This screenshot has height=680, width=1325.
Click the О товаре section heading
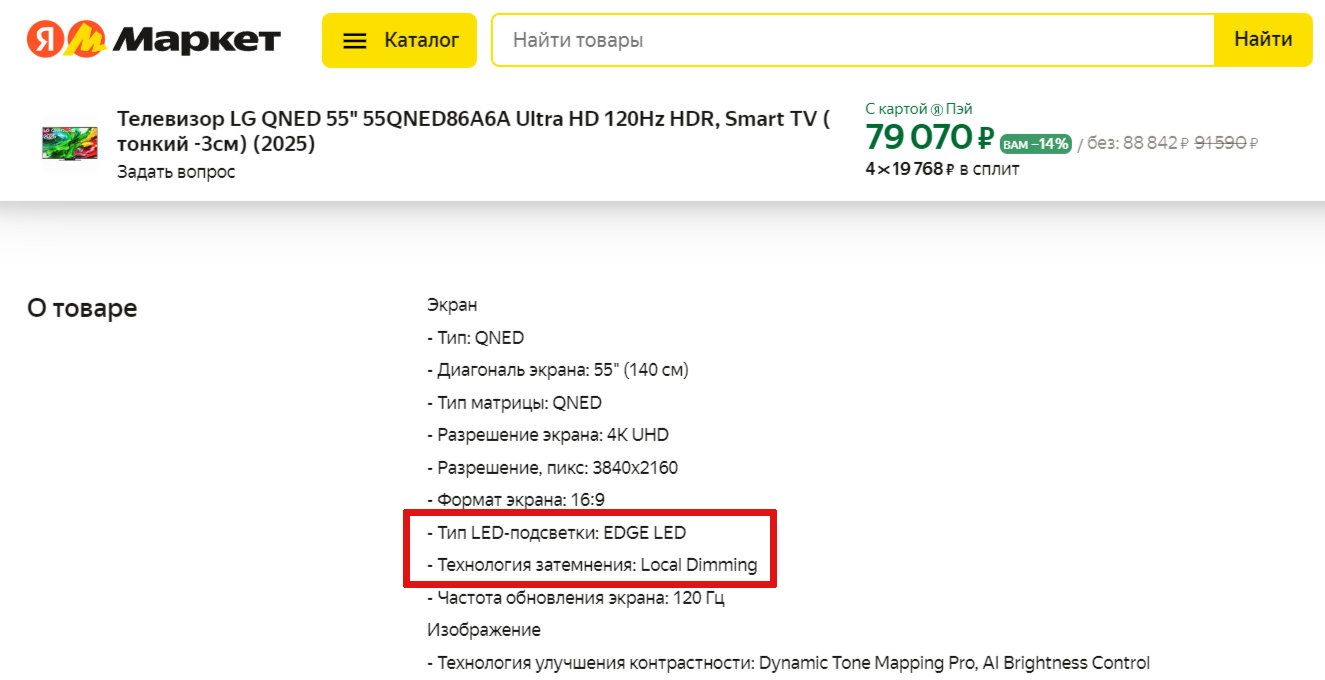tap(82, 308)
